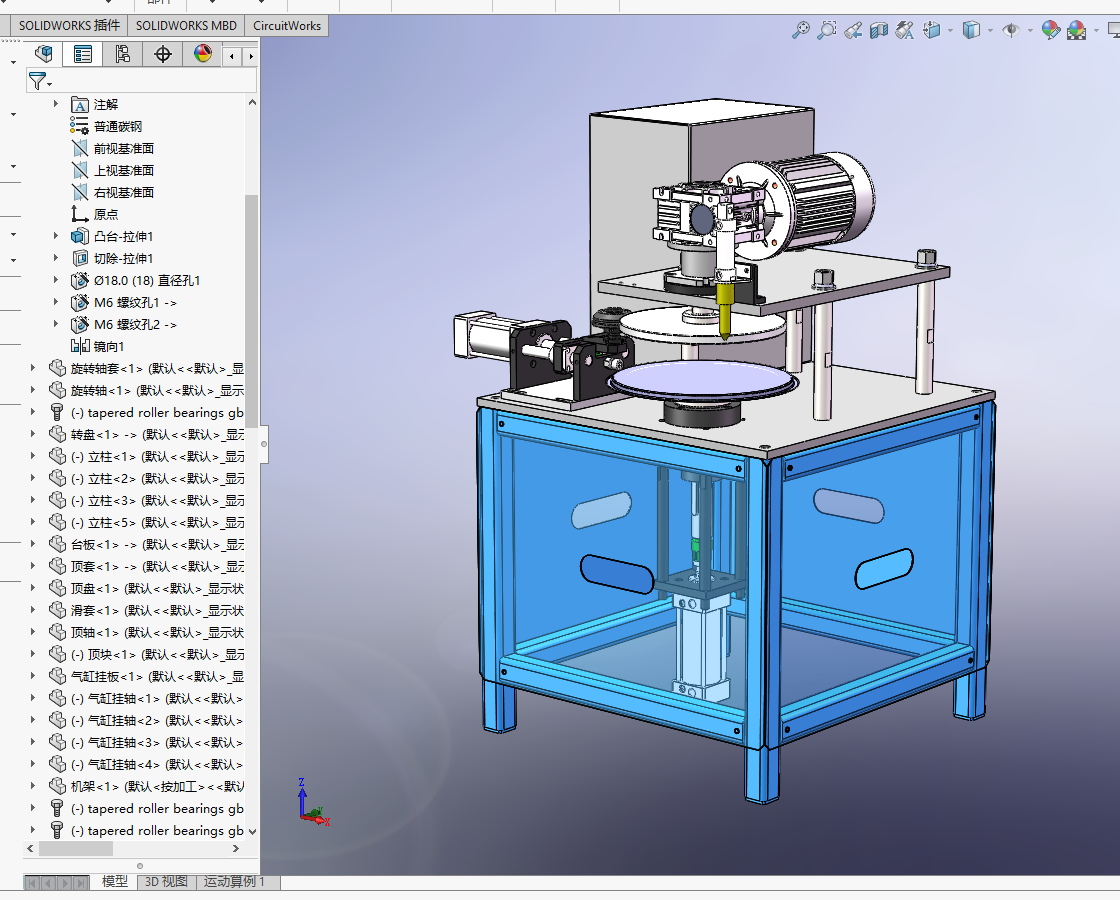Open the DisplayManager color ball tab
Image resolution: width=1120 pixels, height=900 pixels.
click(x=203, y=54)
